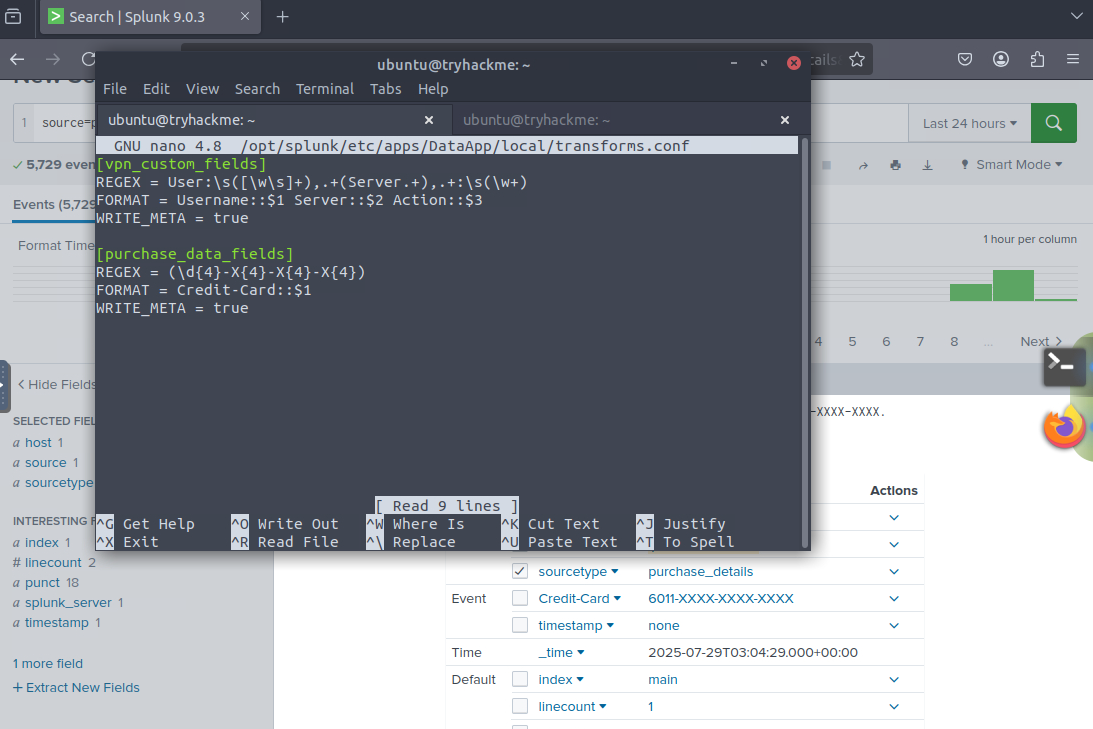1093x729 pixels.
Task: Check the Credit-Card field checkbox
Action: [520, 599]
